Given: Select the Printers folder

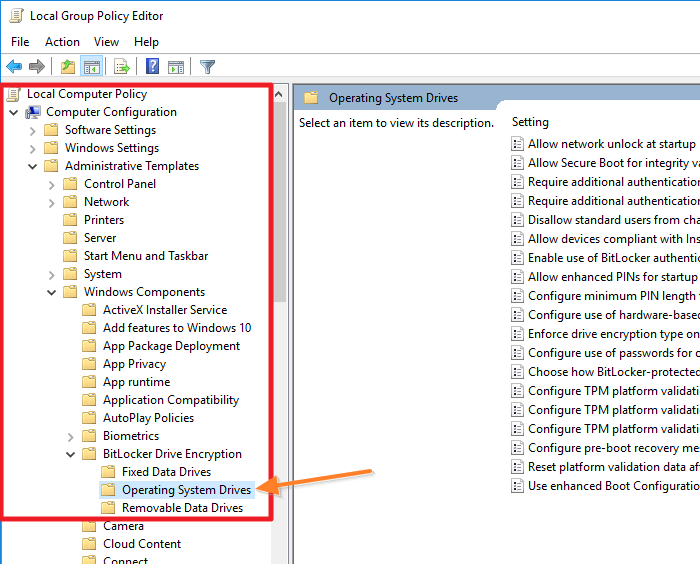Looking at the screenshot, I should click(x=104, y=220).
